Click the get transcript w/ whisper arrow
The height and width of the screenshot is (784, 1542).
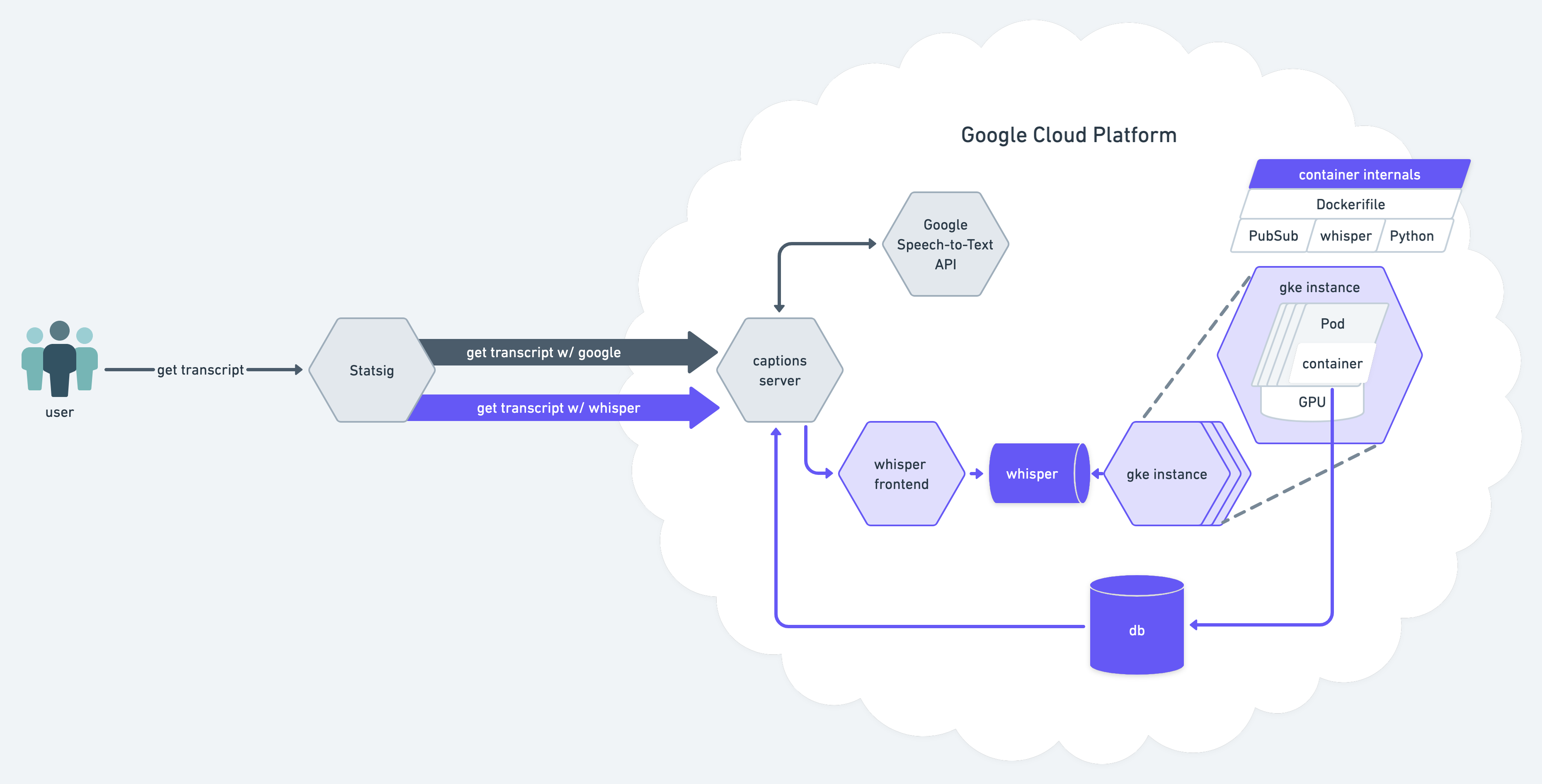(558, 408)
